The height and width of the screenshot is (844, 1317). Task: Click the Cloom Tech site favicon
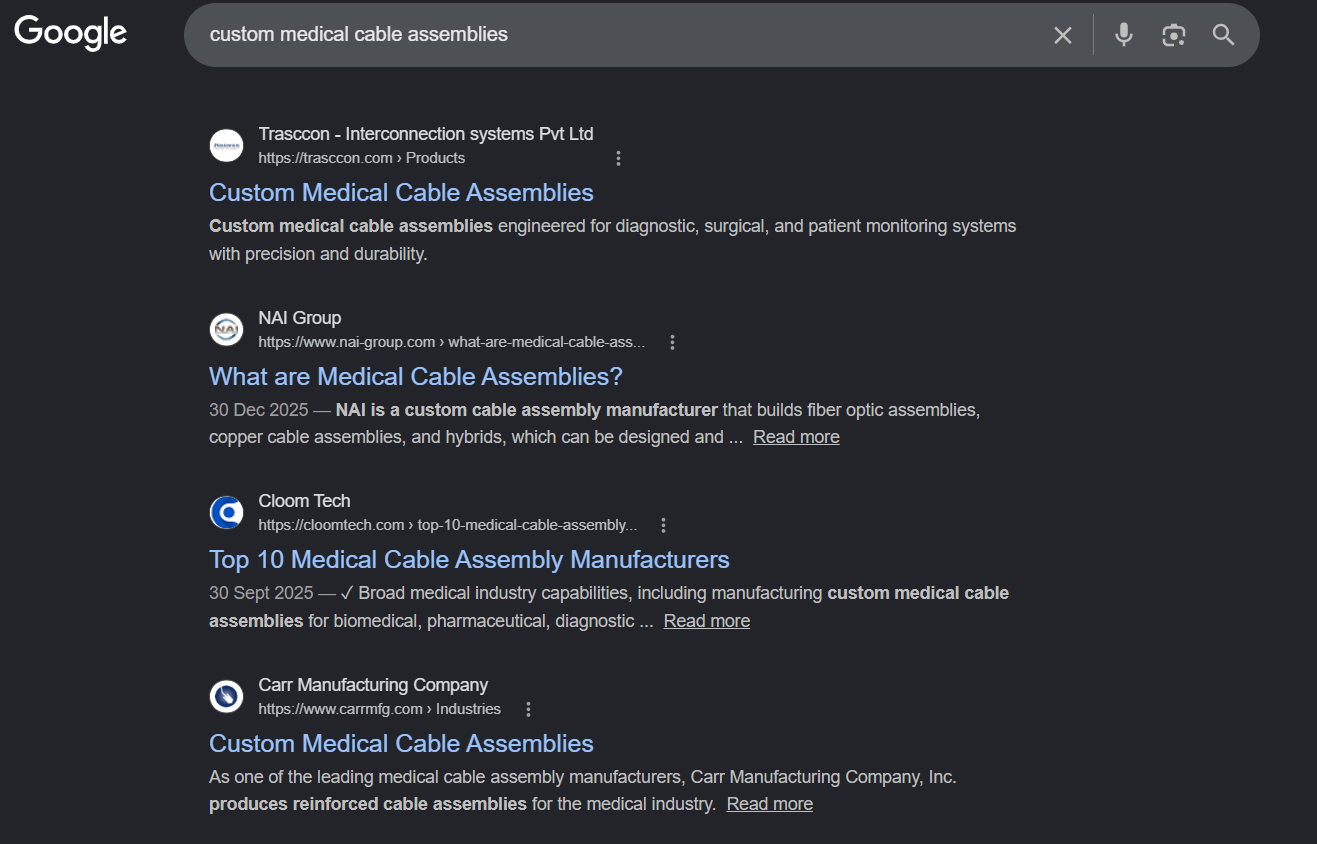[x=227, y=512]
